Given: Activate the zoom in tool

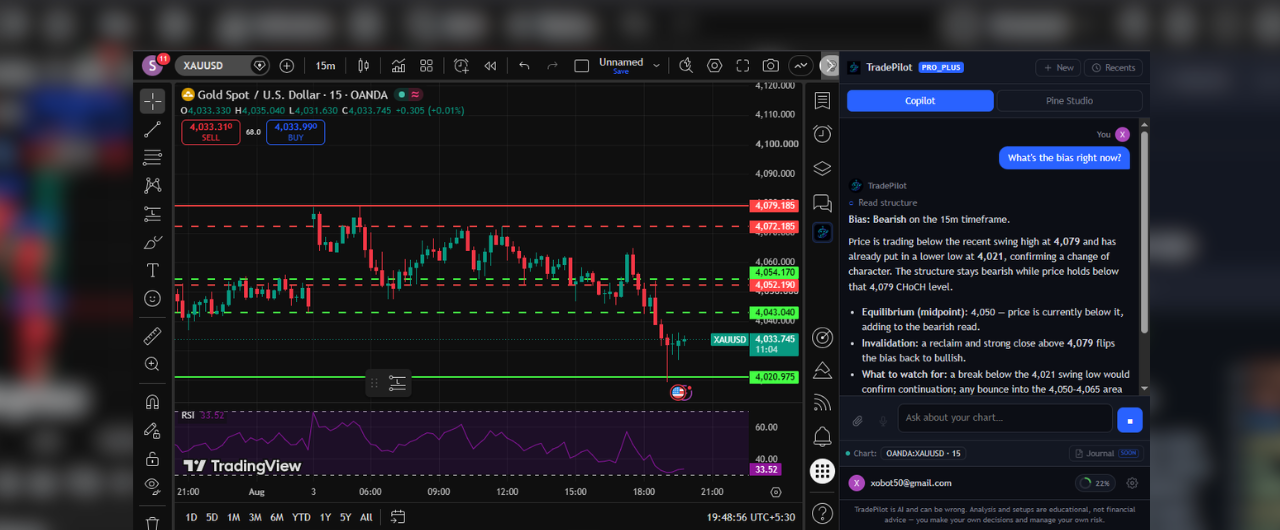Looking at the screenshot, I should pos(152,364).
